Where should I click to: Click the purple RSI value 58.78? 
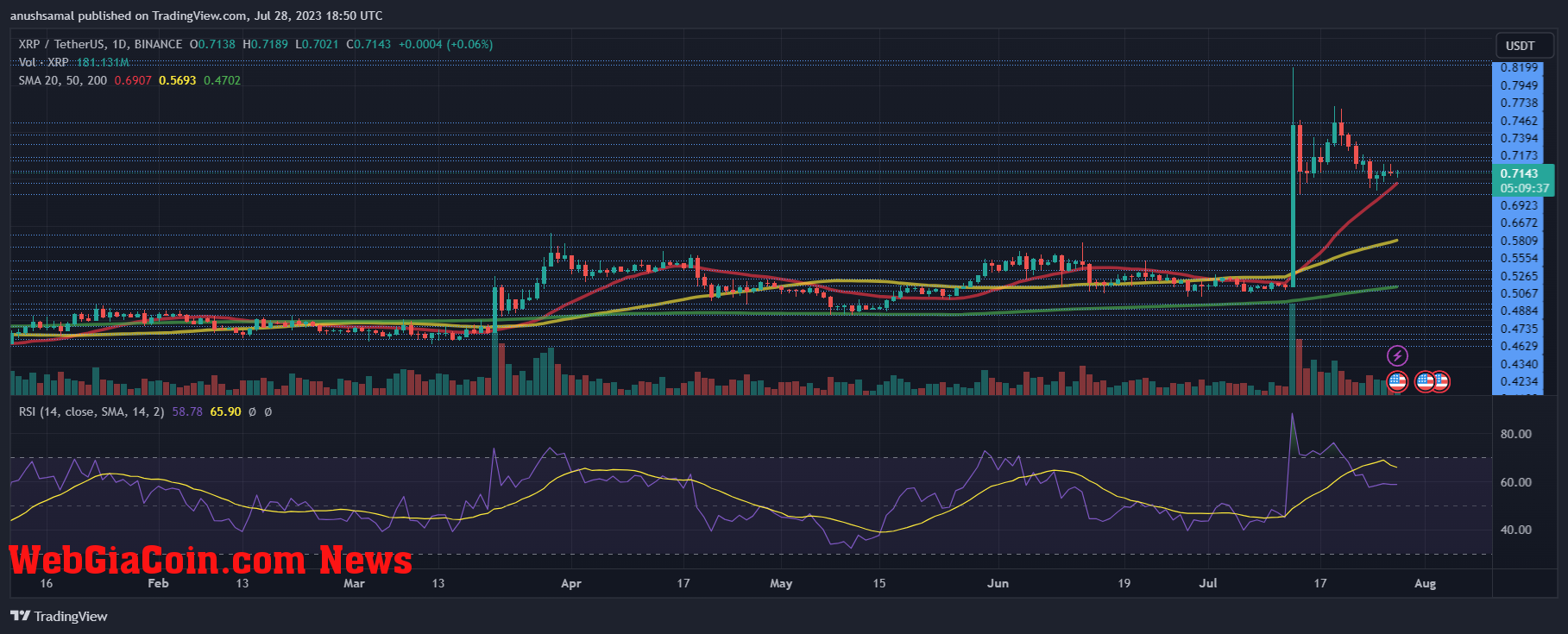(x=187, y=411)
